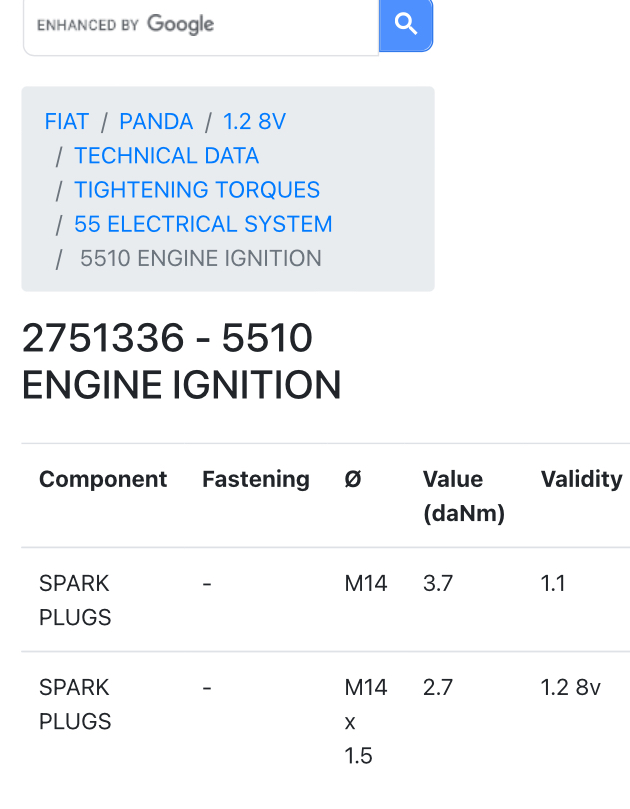The image size is (630, 809).
Task: Navigate to TECHNICAL DATA breadcrumb
Action: pyautogui.click(x=166, y=156)
